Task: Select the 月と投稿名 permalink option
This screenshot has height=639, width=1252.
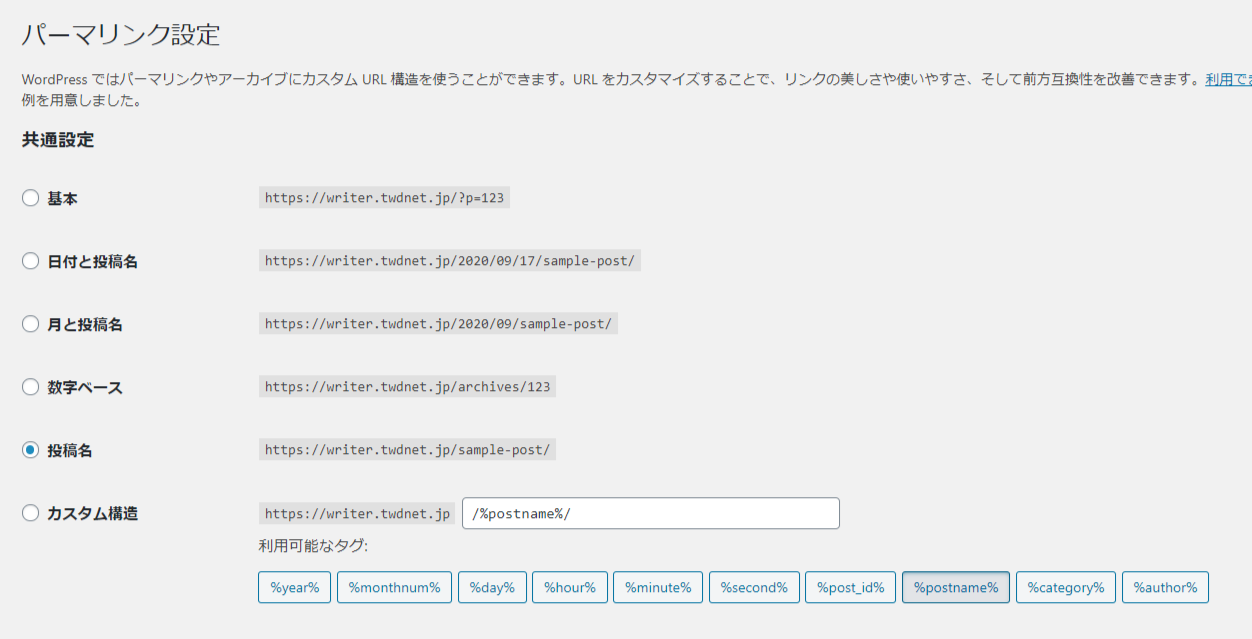Action: [30, 324]
